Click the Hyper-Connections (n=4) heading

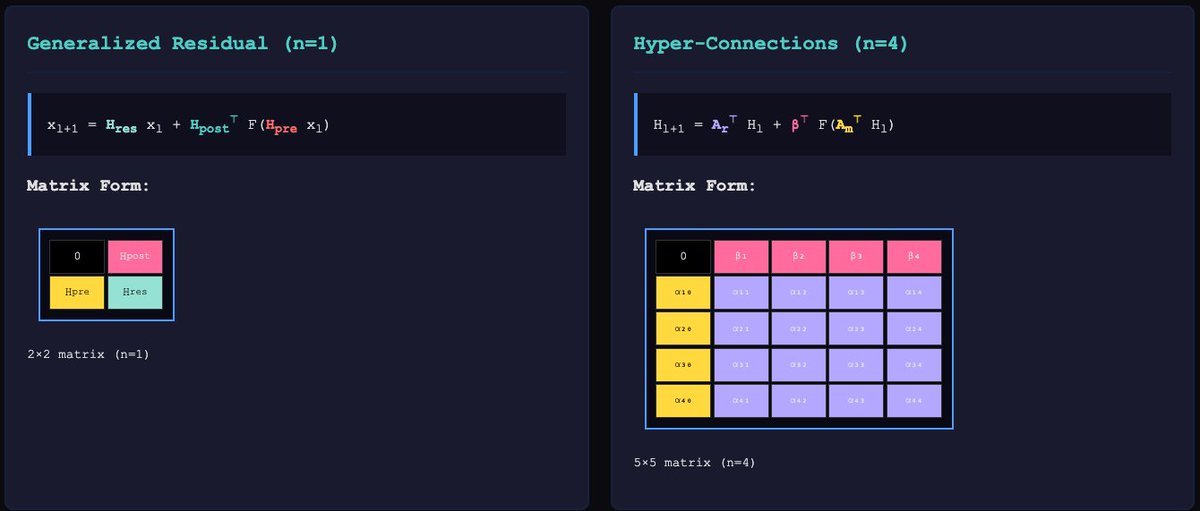click(770, 43)
